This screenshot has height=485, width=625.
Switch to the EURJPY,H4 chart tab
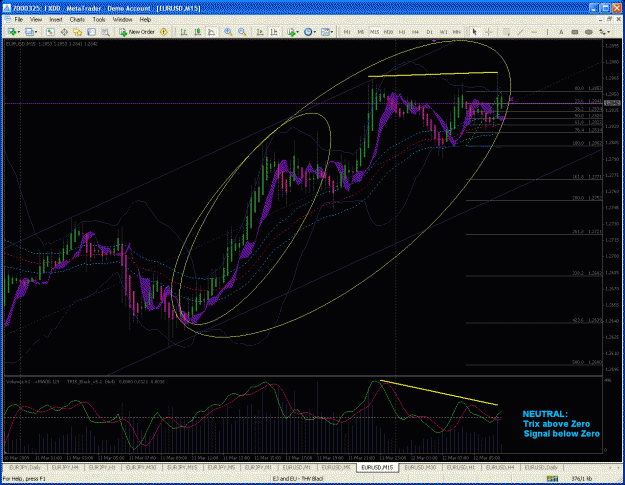click(x=65, y=467)
